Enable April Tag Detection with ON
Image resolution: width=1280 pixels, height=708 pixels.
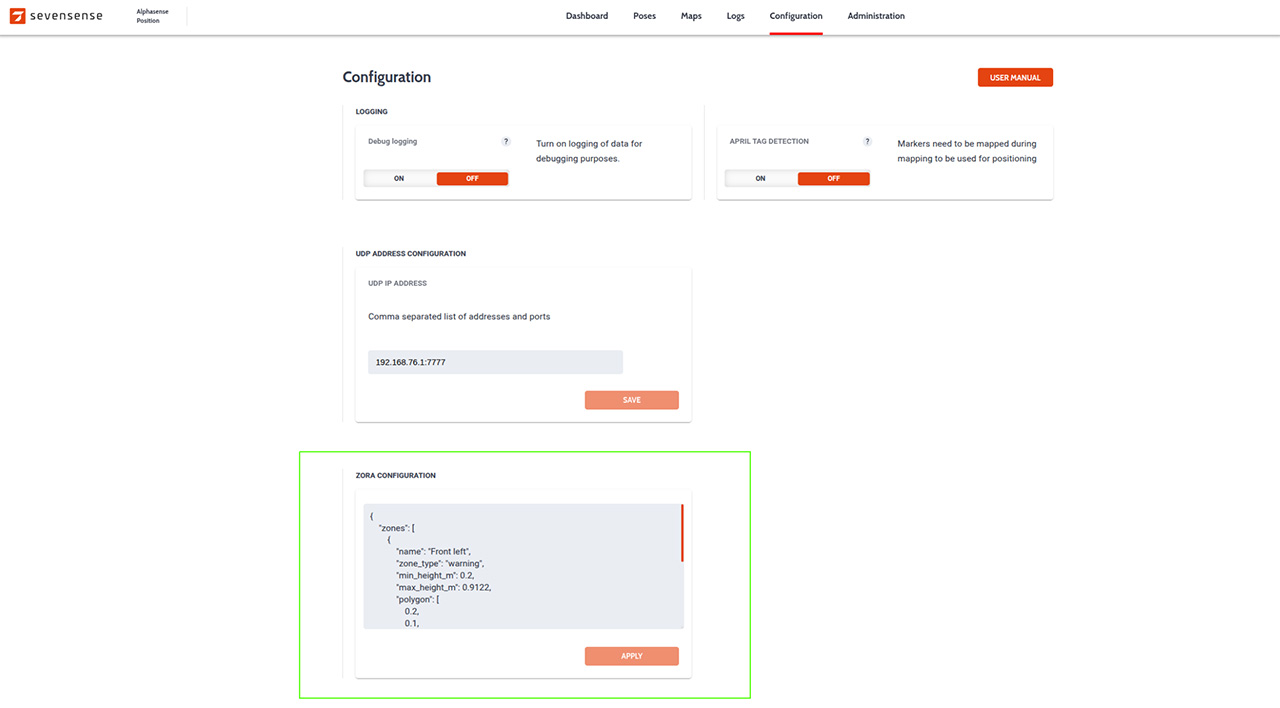(760, 179)
